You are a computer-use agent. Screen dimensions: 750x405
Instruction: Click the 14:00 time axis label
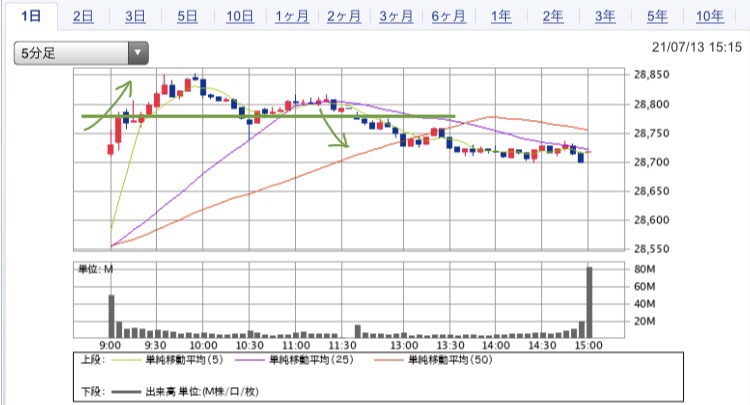[496, 345]
